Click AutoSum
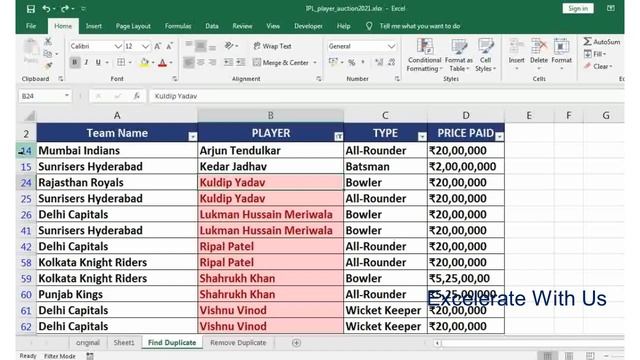 click(602, 42)
